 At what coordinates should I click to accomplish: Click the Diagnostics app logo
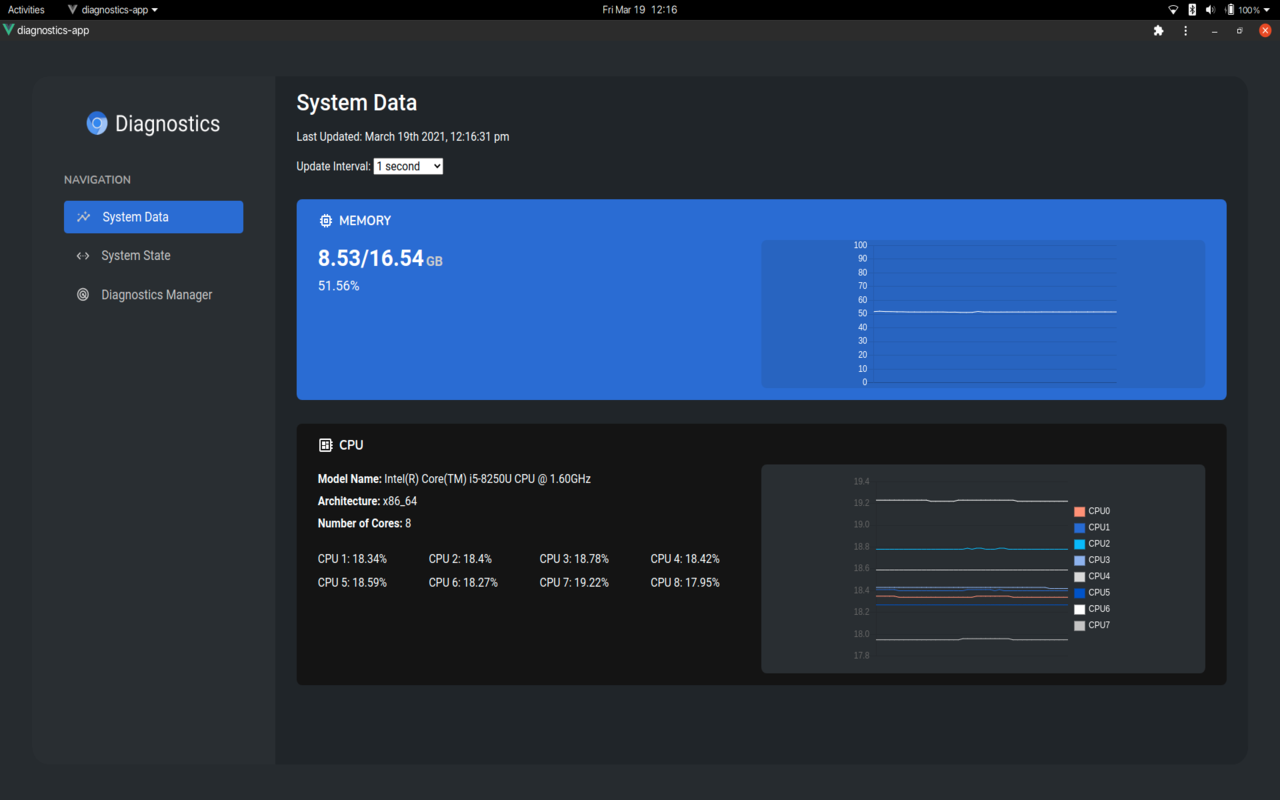pyautogui.click(x=97, y=123)
